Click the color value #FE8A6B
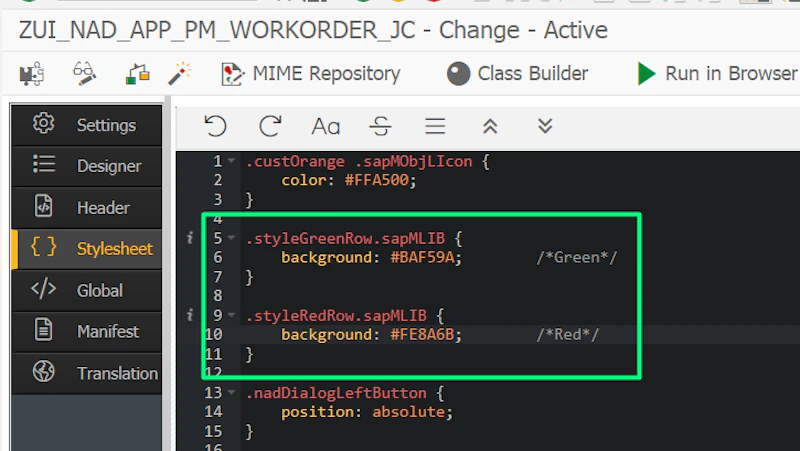 422,334
